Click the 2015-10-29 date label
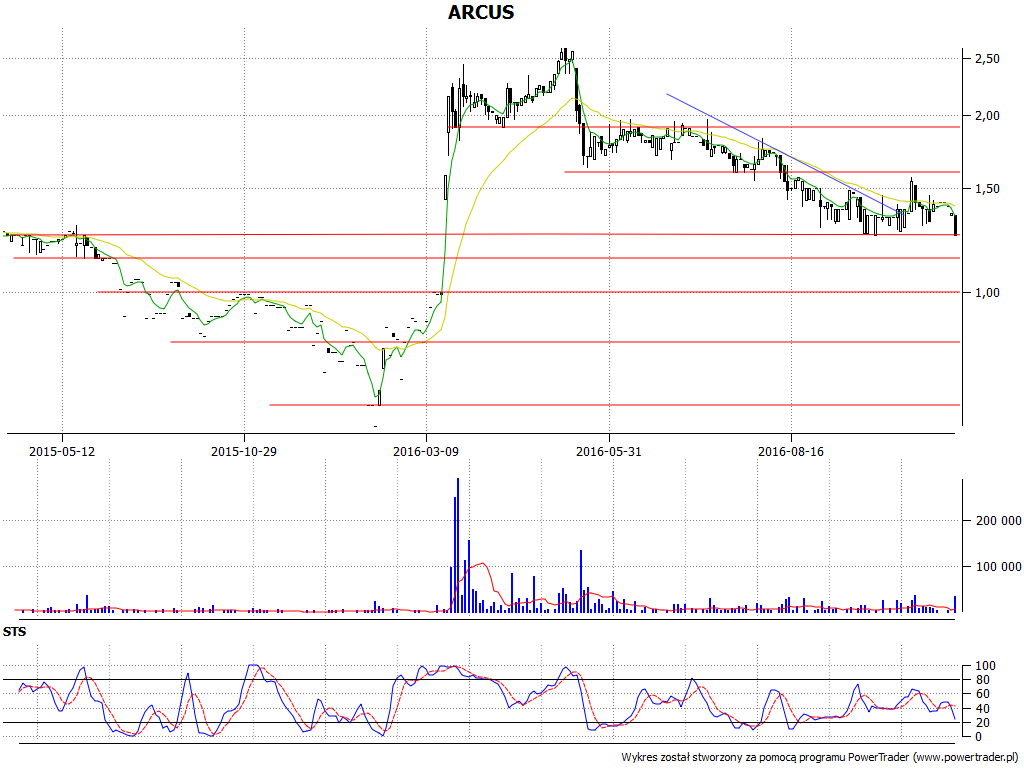The width and height of the screenshot is (1024, 768). (x=244, y=451)
